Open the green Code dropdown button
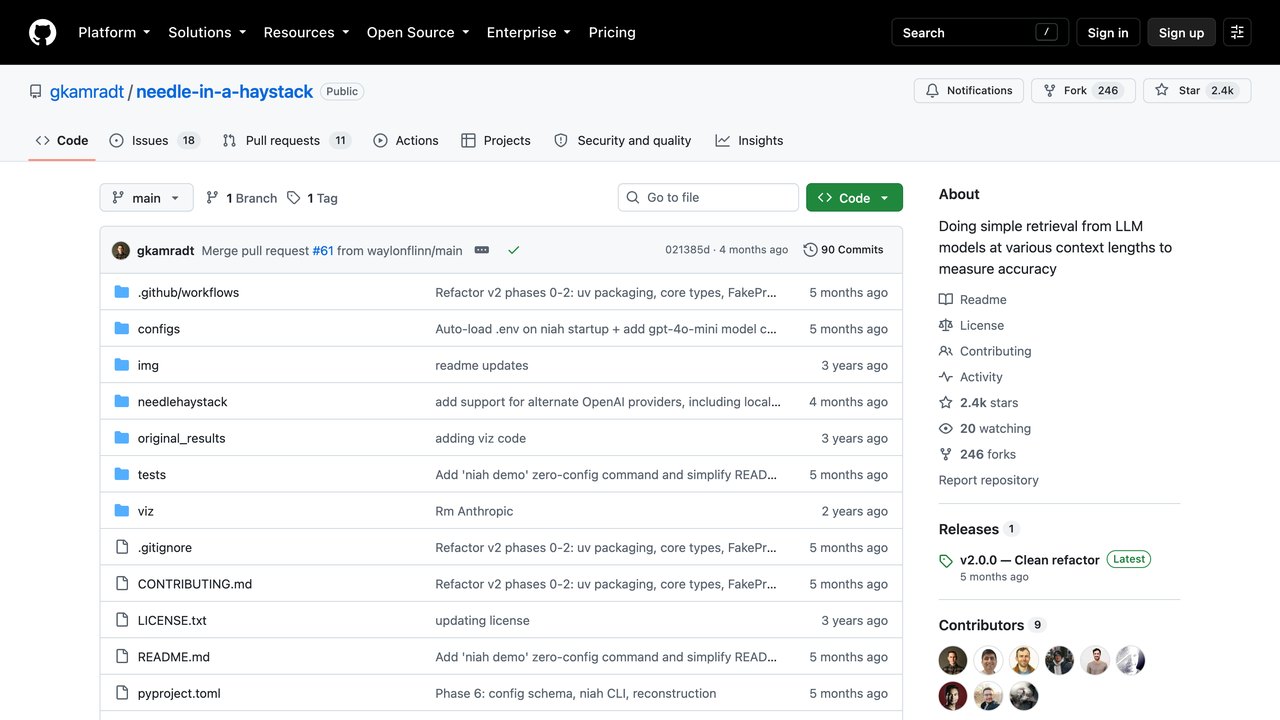The width and height of the screenshot is (1280, 720). 854,198
